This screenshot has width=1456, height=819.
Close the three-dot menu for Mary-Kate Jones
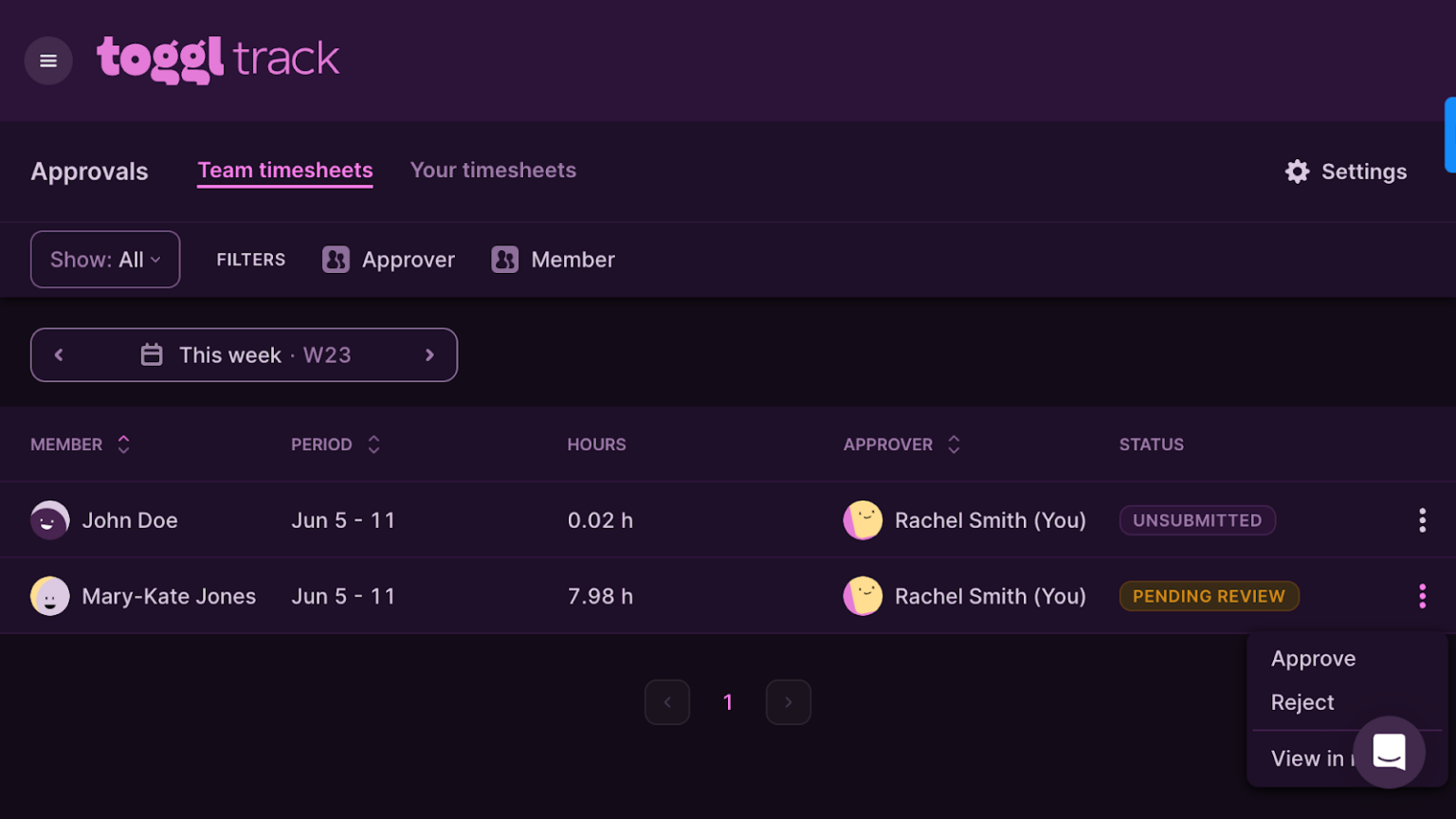coord(1422,596)
